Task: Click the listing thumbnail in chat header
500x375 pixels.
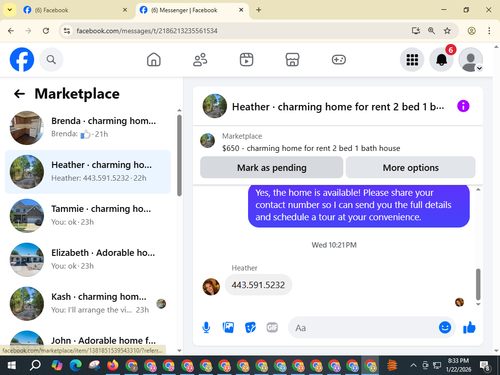Action: (215, 106)
